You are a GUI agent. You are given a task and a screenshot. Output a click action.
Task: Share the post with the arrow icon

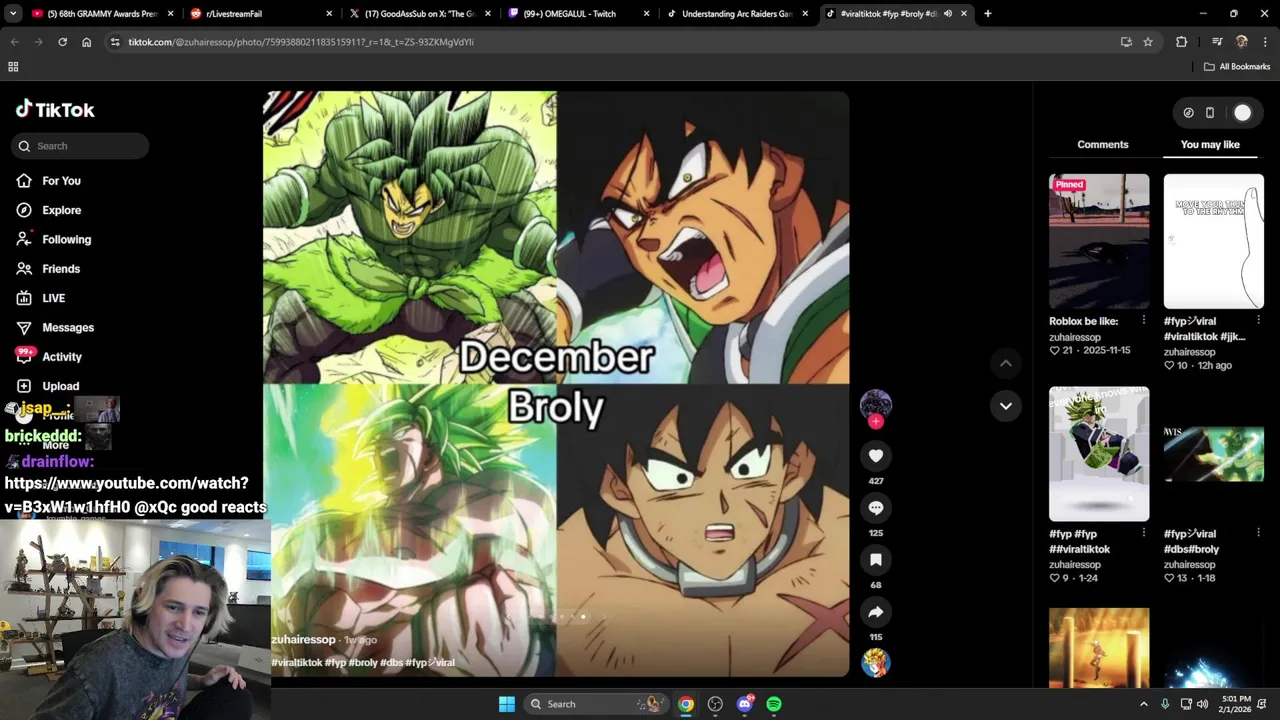tap(876, 612)
